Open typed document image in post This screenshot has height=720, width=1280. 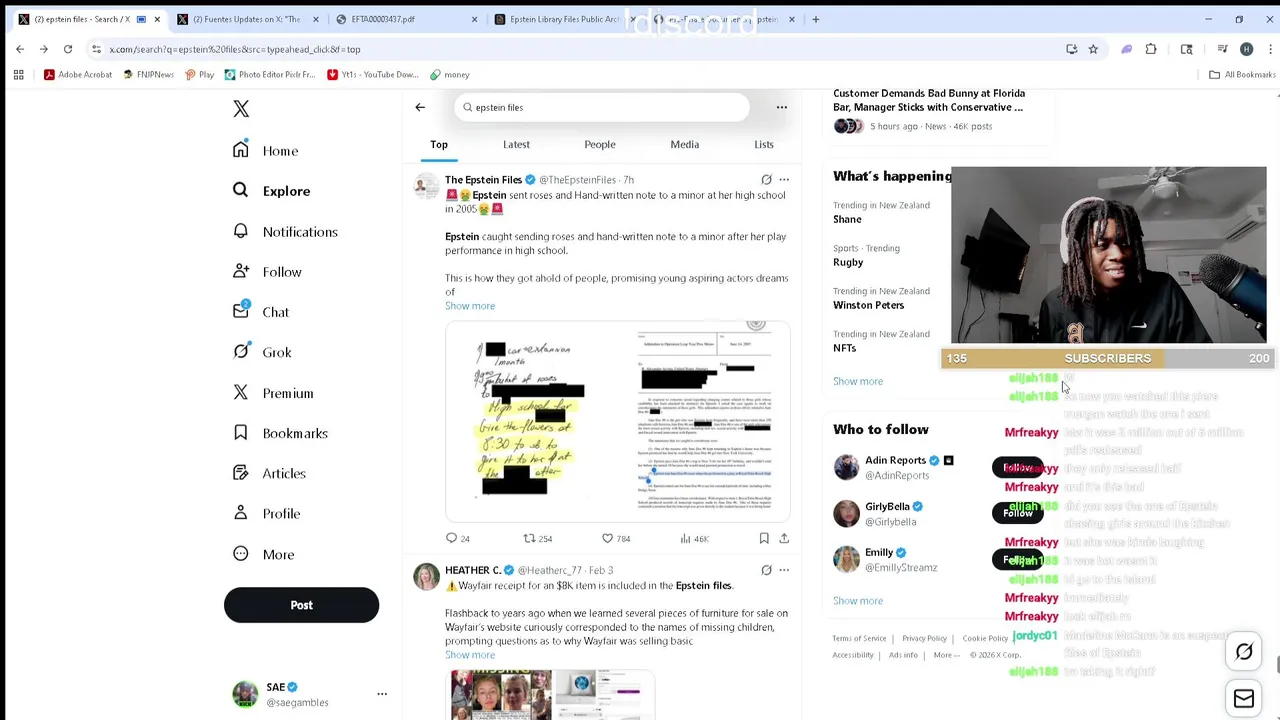[704, 422]
